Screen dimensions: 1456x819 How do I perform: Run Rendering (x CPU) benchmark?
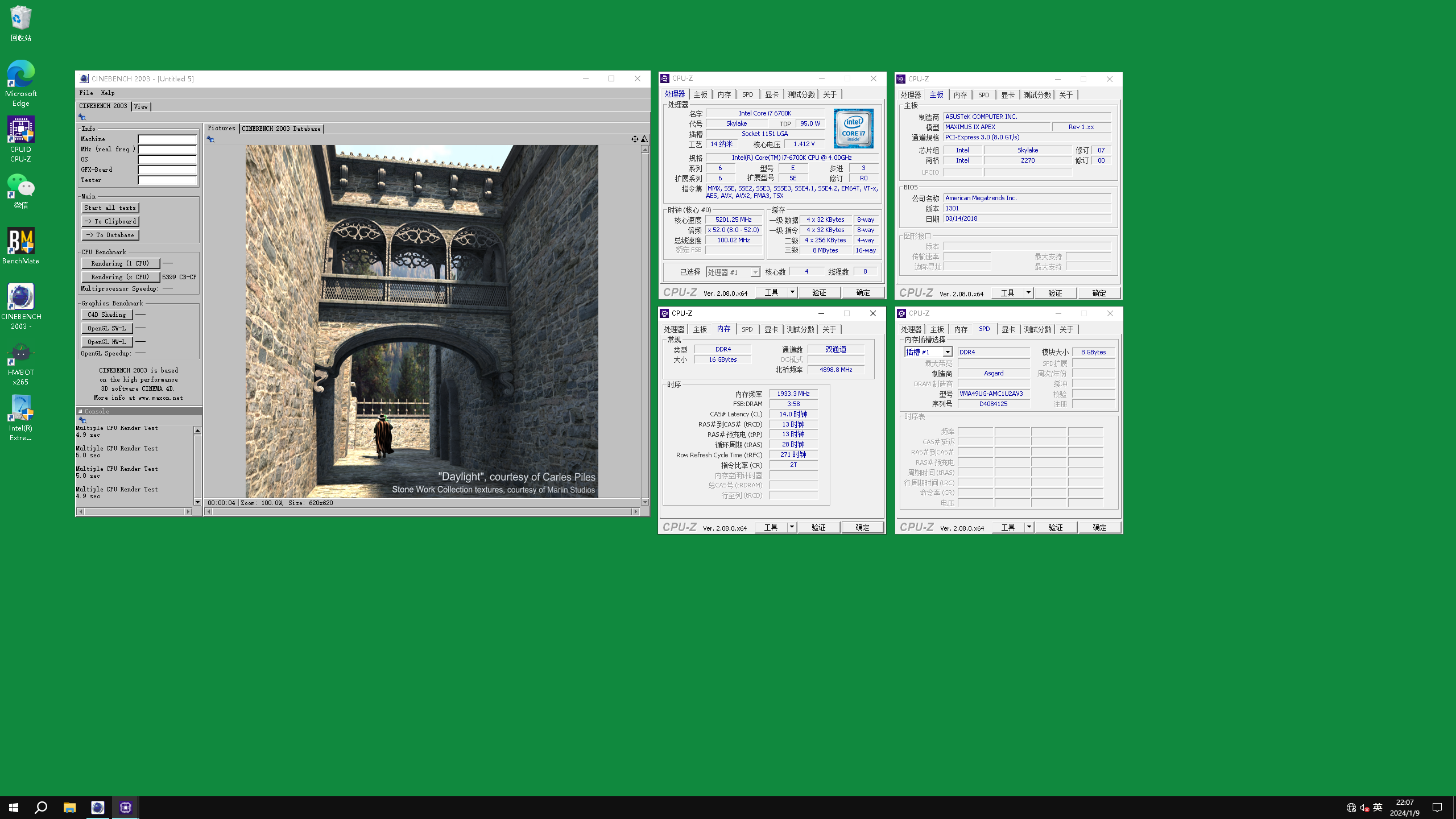click(121, 277)
